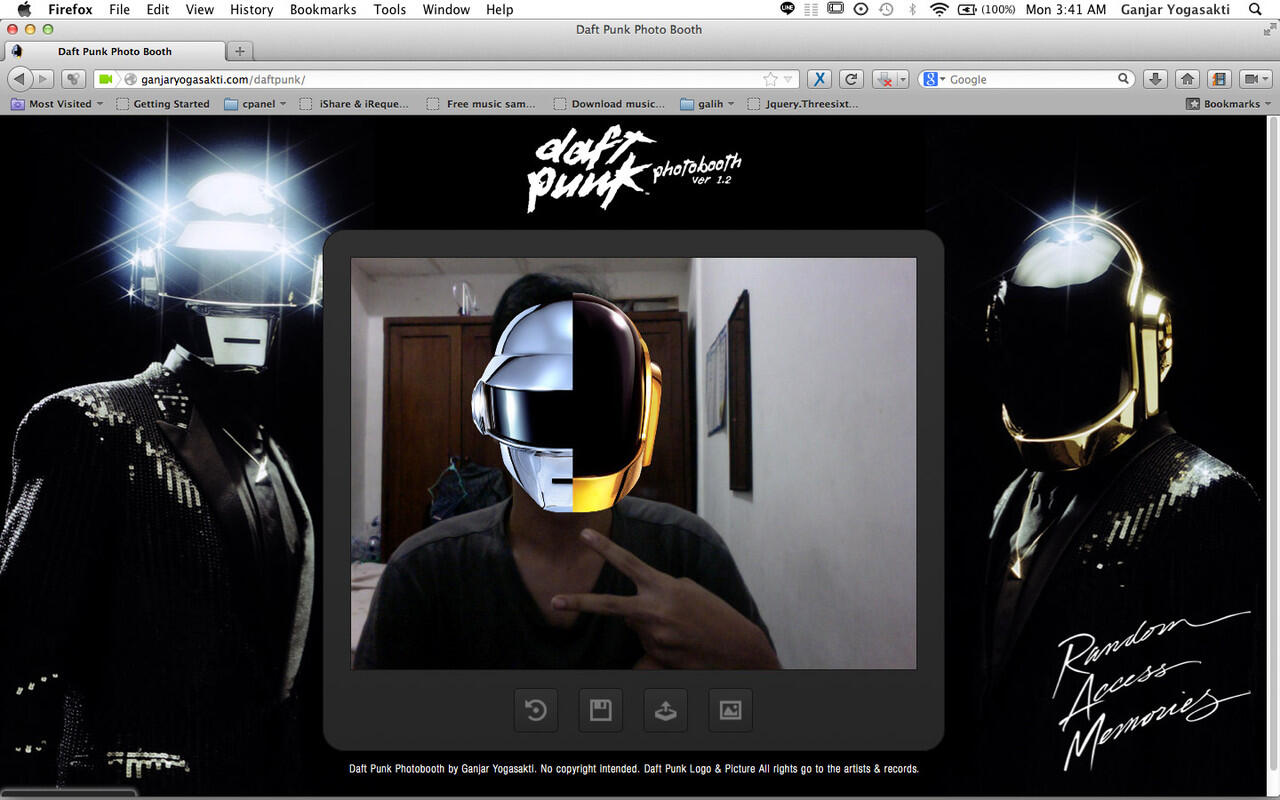Screen dimensions: 1280x800
Task: Open the iShare & iReque... bookmark
Action: (354, 103)
